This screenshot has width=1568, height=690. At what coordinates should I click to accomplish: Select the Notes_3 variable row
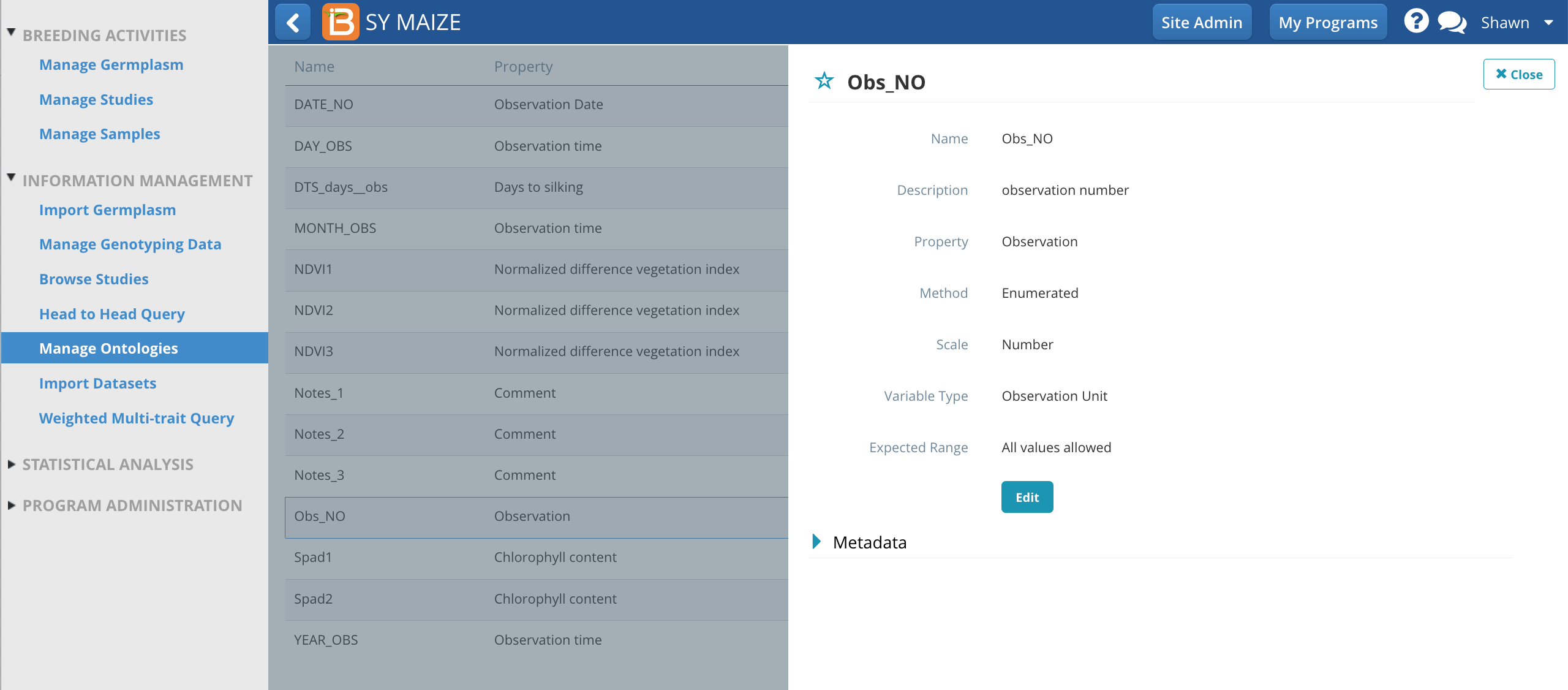tap(537, 476)
